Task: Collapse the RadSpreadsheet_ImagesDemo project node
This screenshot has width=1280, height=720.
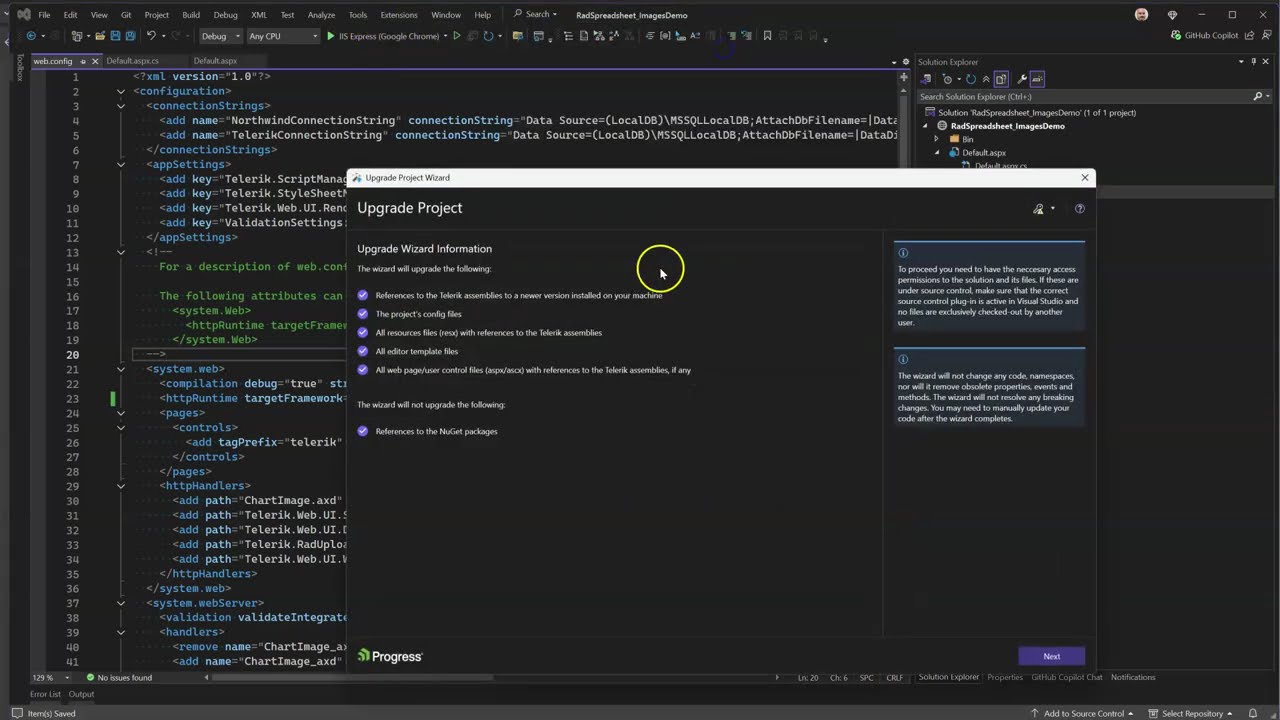Action: point(927,126)
